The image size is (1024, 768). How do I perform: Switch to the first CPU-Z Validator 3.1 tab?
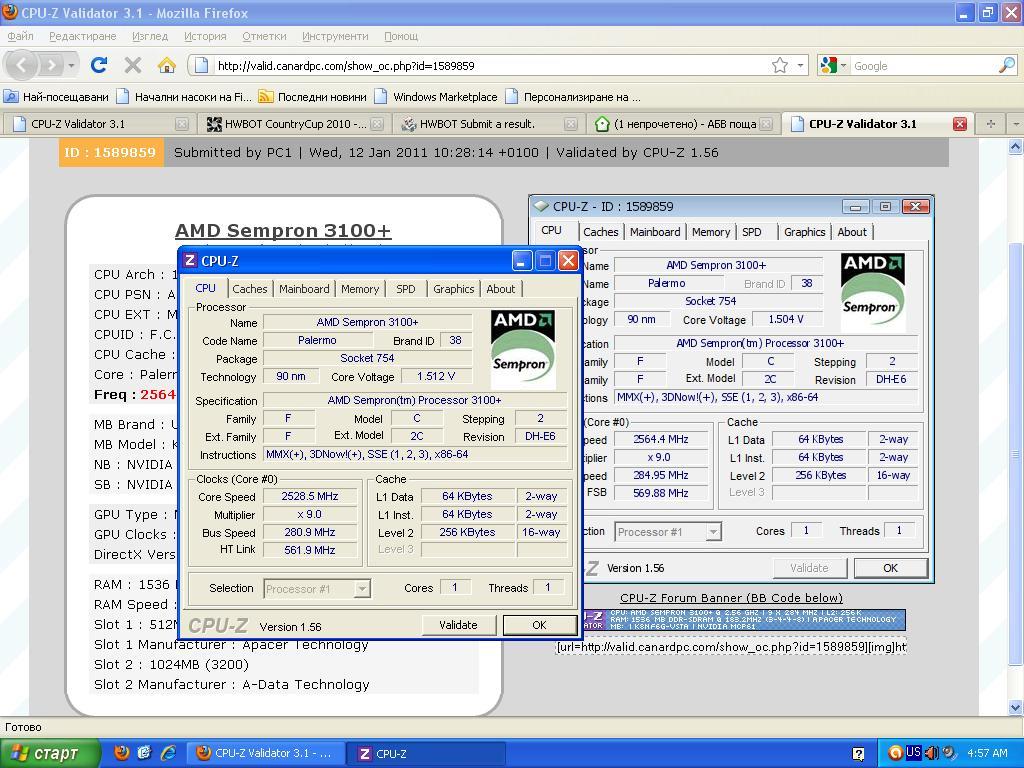[99, 123]
